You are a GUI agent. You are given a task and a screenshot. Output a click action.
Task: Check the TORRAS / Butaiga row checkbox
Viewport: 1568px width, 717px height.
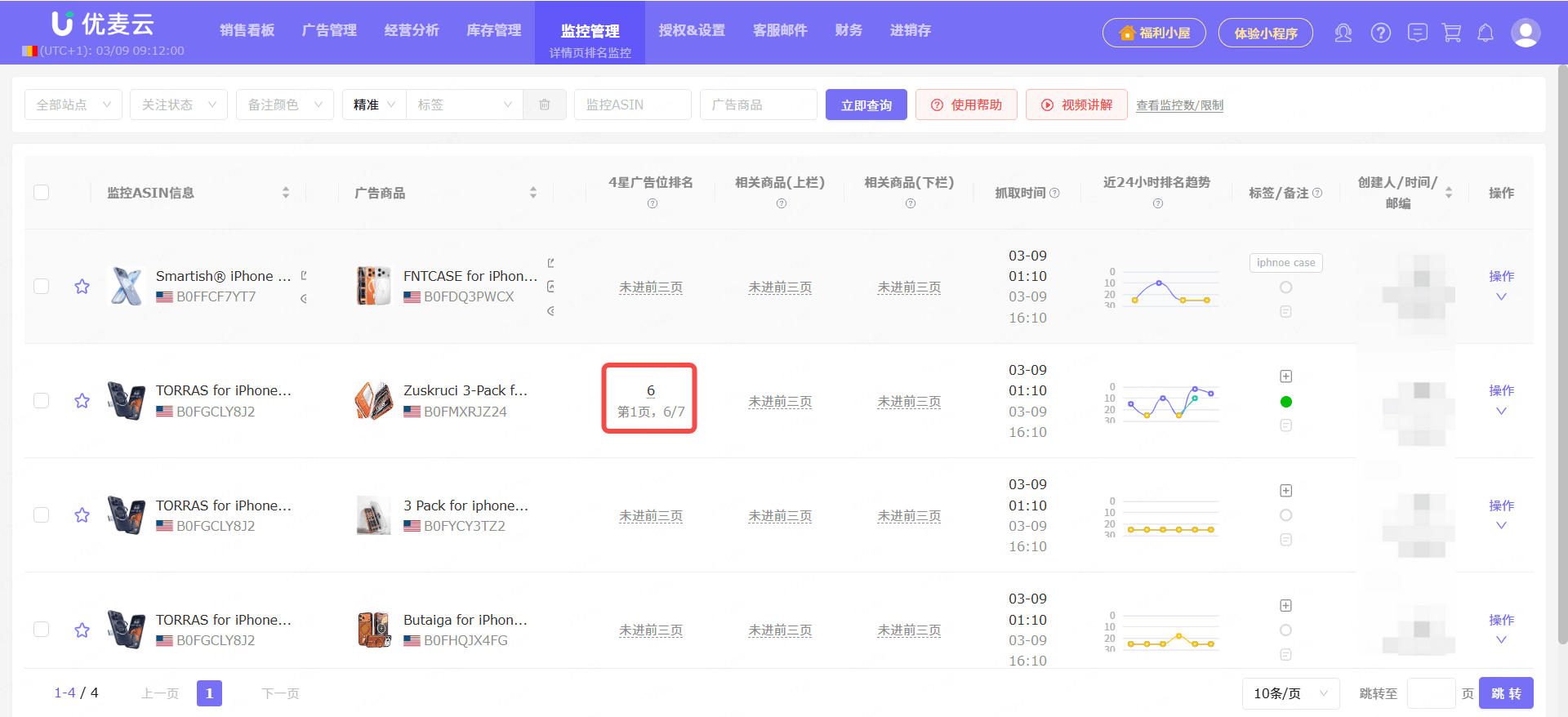[42, 630]
